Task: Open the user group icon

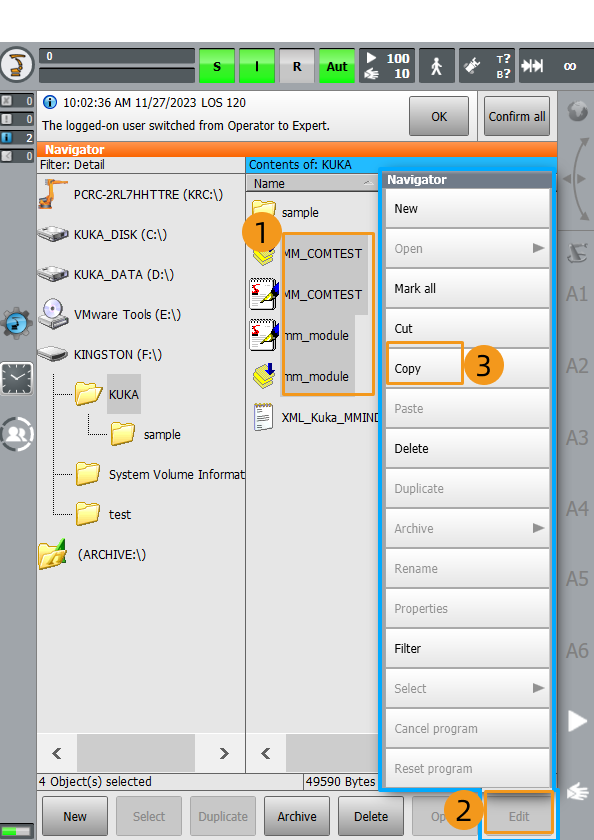Action: pyautogui.click(x=17, y=434)
